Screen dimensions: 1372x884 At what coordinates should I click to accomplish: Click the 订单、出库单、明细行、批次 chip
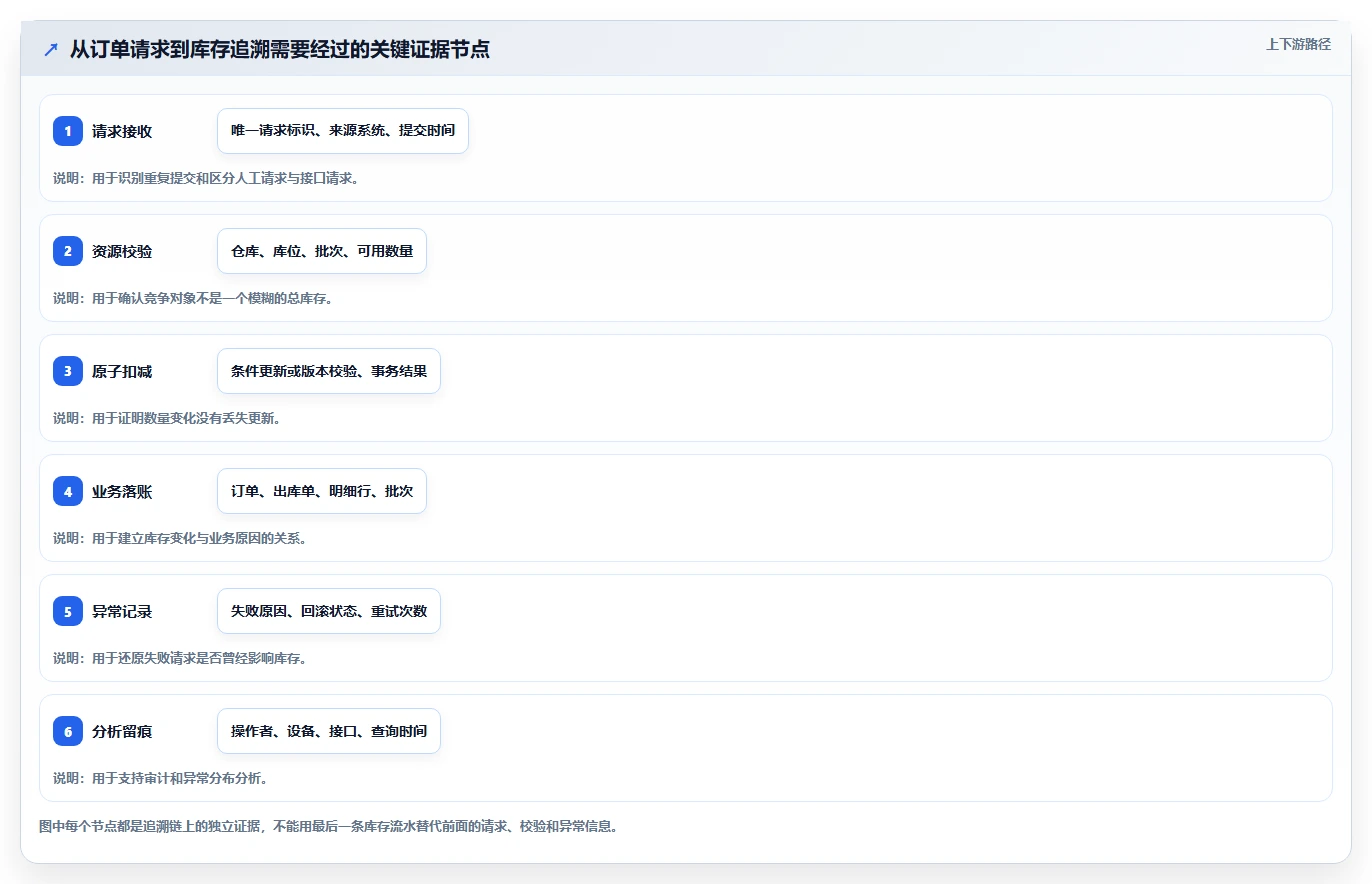pyautogui.click(x=322, y=491)
